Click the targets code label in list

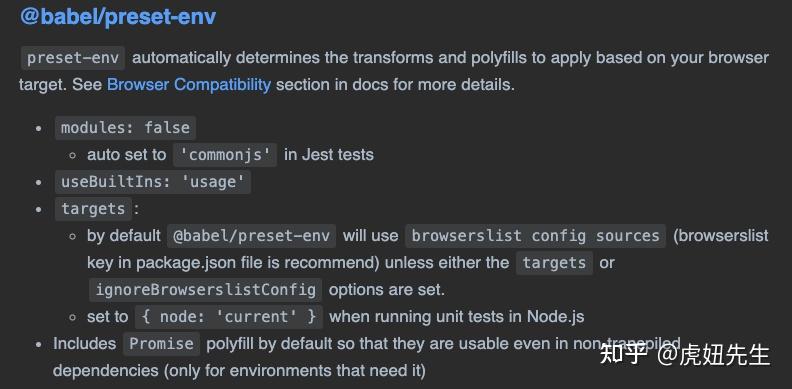pos(93,209)
